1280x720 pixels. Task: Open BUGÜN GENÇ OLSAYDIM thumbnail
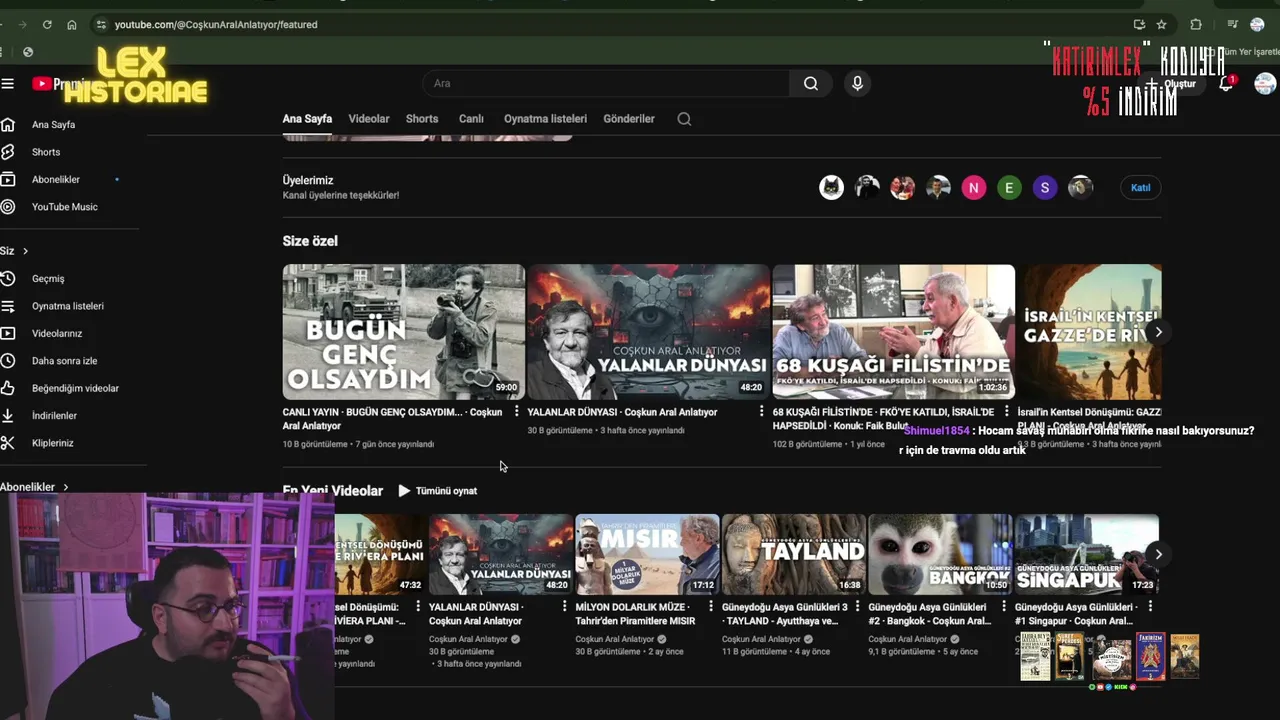(x=404, y=332)
